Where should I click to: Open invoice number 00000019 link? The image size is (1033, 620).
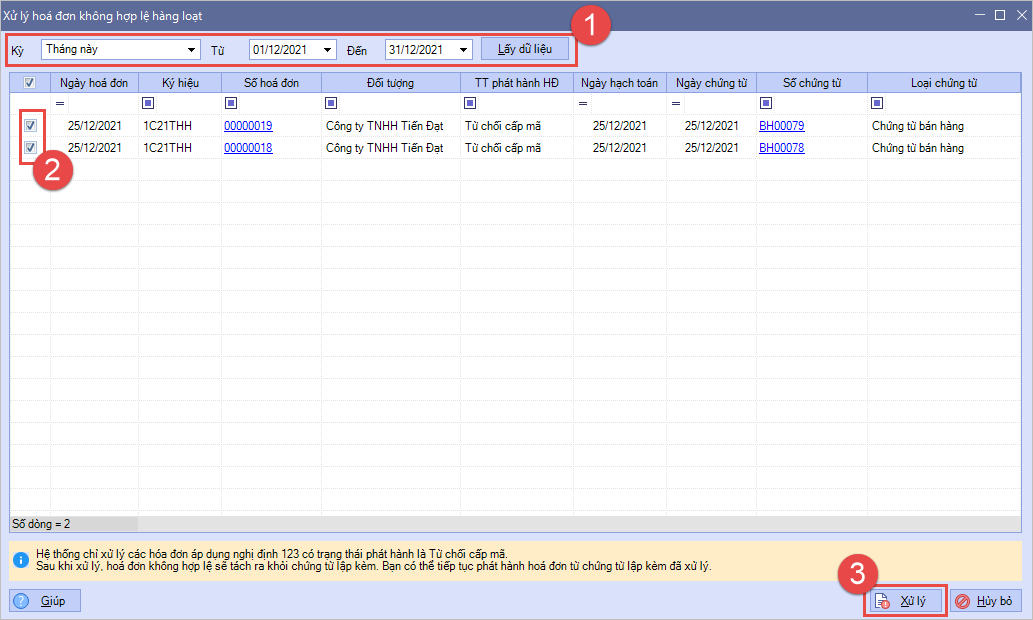point(248,126)
